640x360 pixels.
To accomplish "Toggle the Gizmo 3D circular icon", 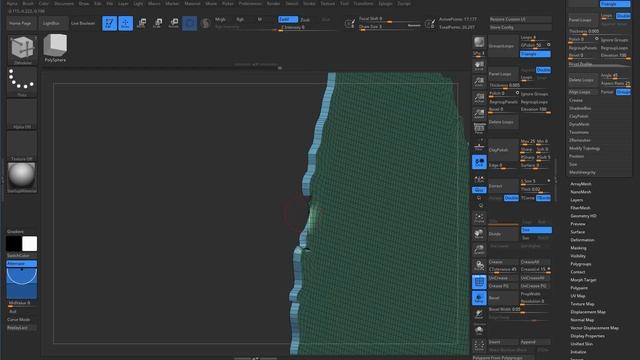I will click(x=189, y=23).
